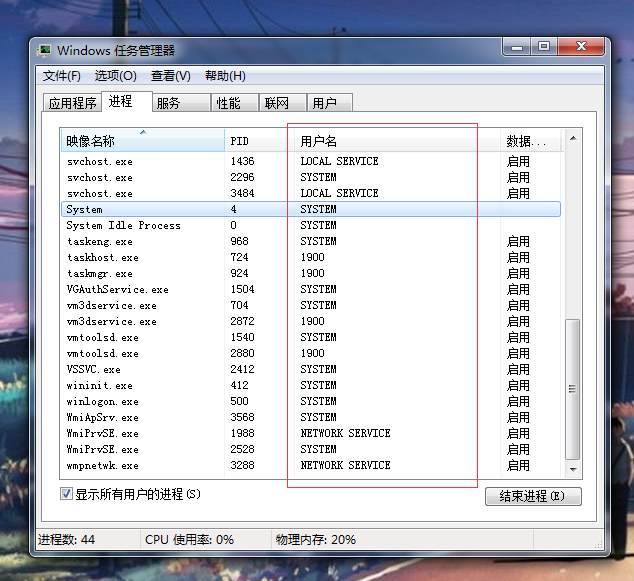Sort by 数据... column header

tap(530, 141)
